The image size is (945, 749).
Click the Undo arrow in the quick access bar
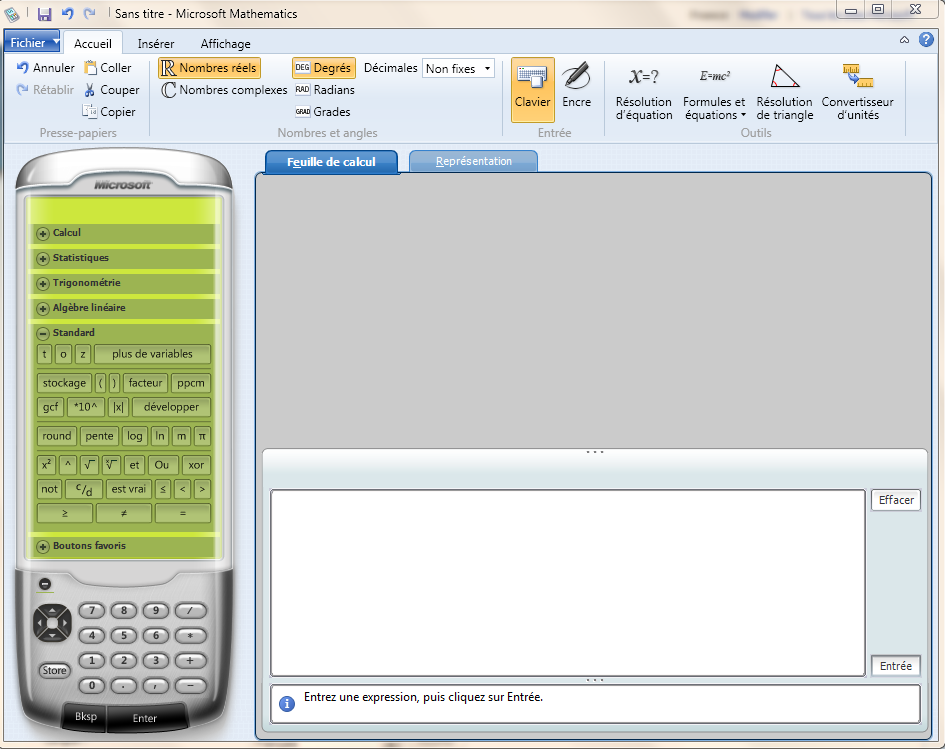[x=68, y=13]
